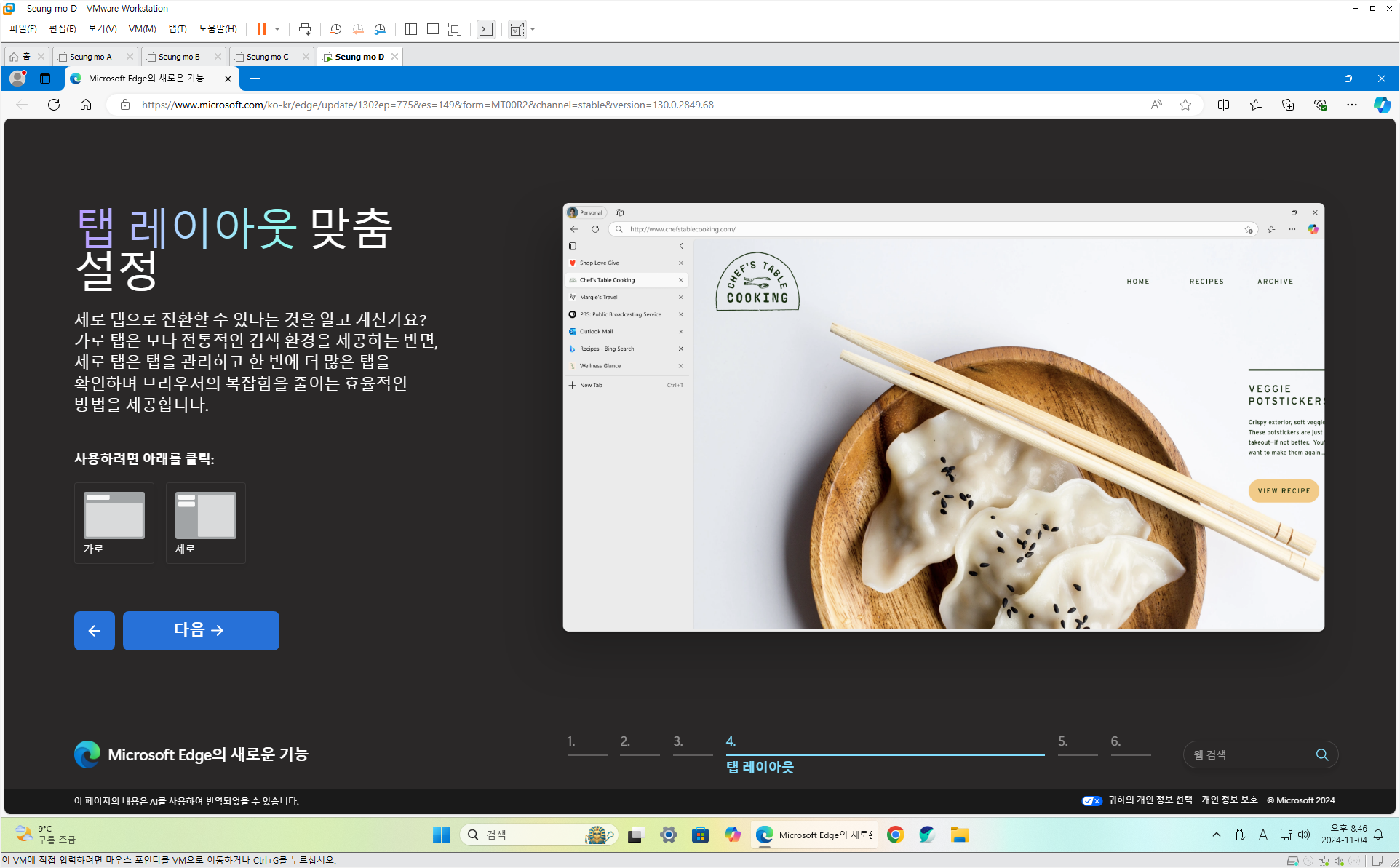Click the Edge refresh page icon
This screenshot has width=1400, height=868.
point(54,105)
